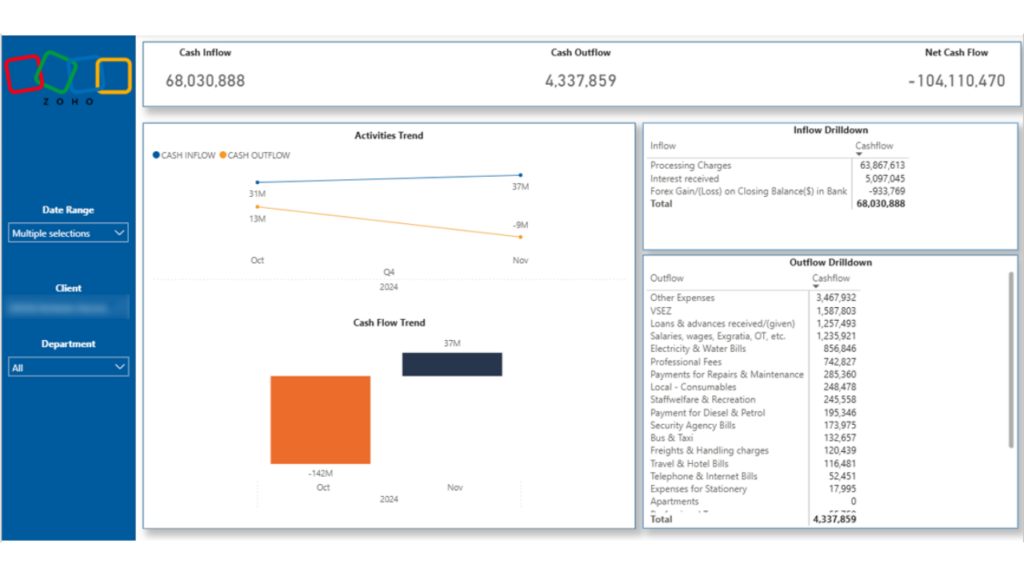
Task: Click sort arrow under Outflow Drilldown Cashflow header
Action: pyautogui.click(x=816, y=286)
